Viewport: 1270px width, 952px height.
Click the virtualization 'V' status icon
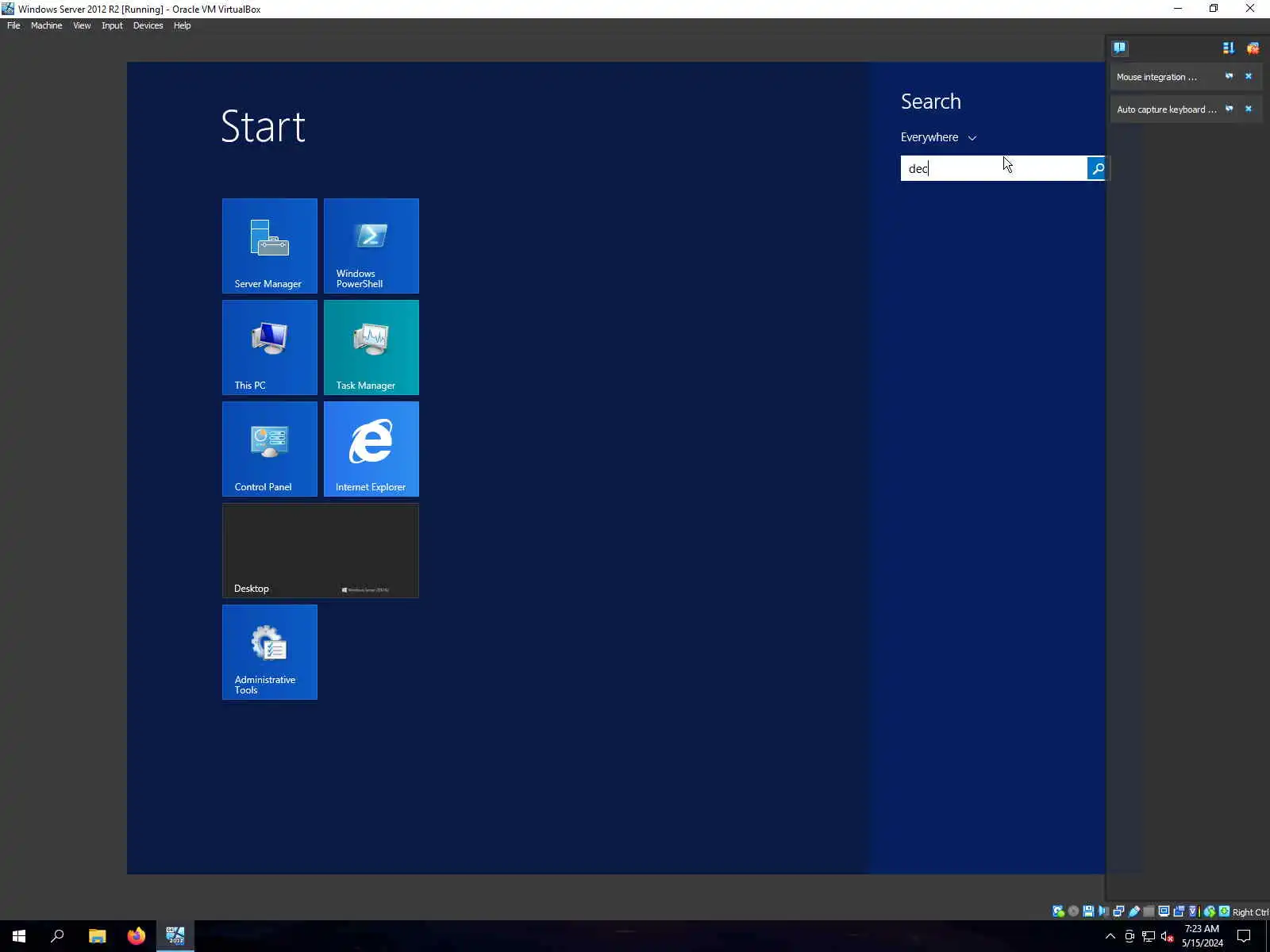pyautogui.click(x=1192, y=912)
